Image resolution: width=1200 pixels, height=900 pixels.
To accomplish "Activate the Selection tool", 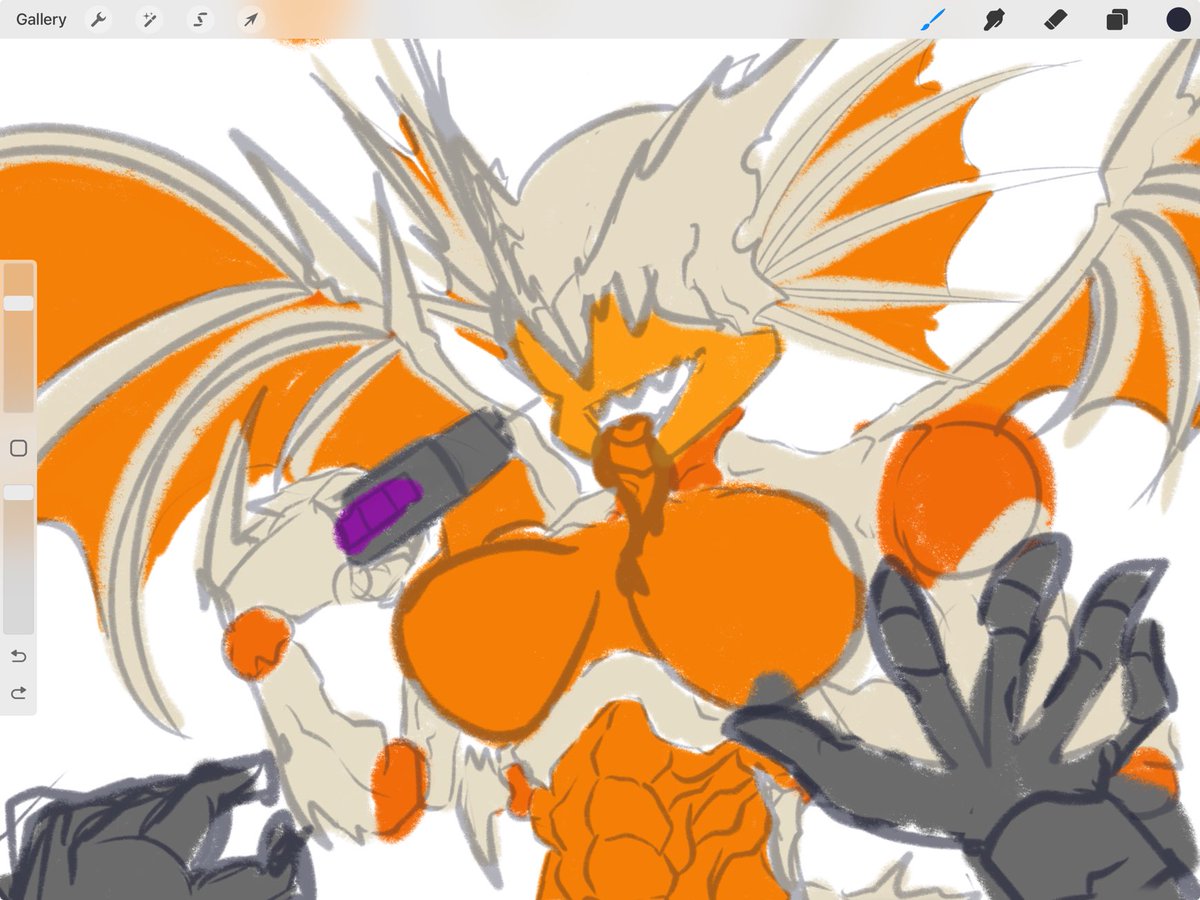I will (200, 19).
